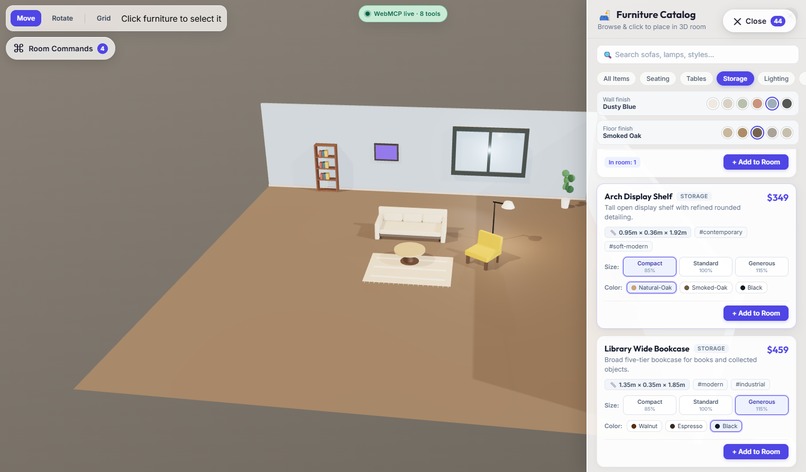The image size is (806, 472).
Task: Select Espresso color for Library Wide Bookcase
Action: [686, 426]
